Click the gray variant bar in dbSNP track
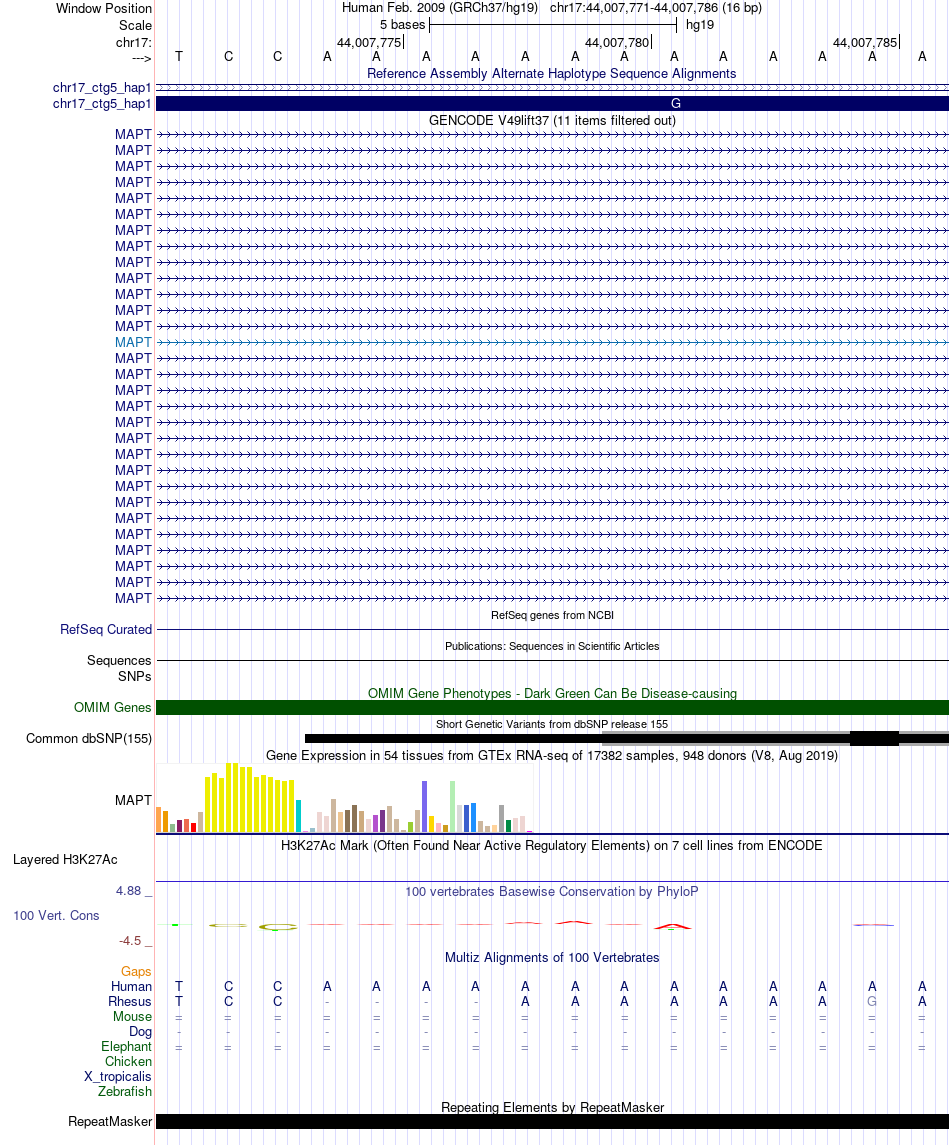950x1145 pixels. tap(775, 738)
